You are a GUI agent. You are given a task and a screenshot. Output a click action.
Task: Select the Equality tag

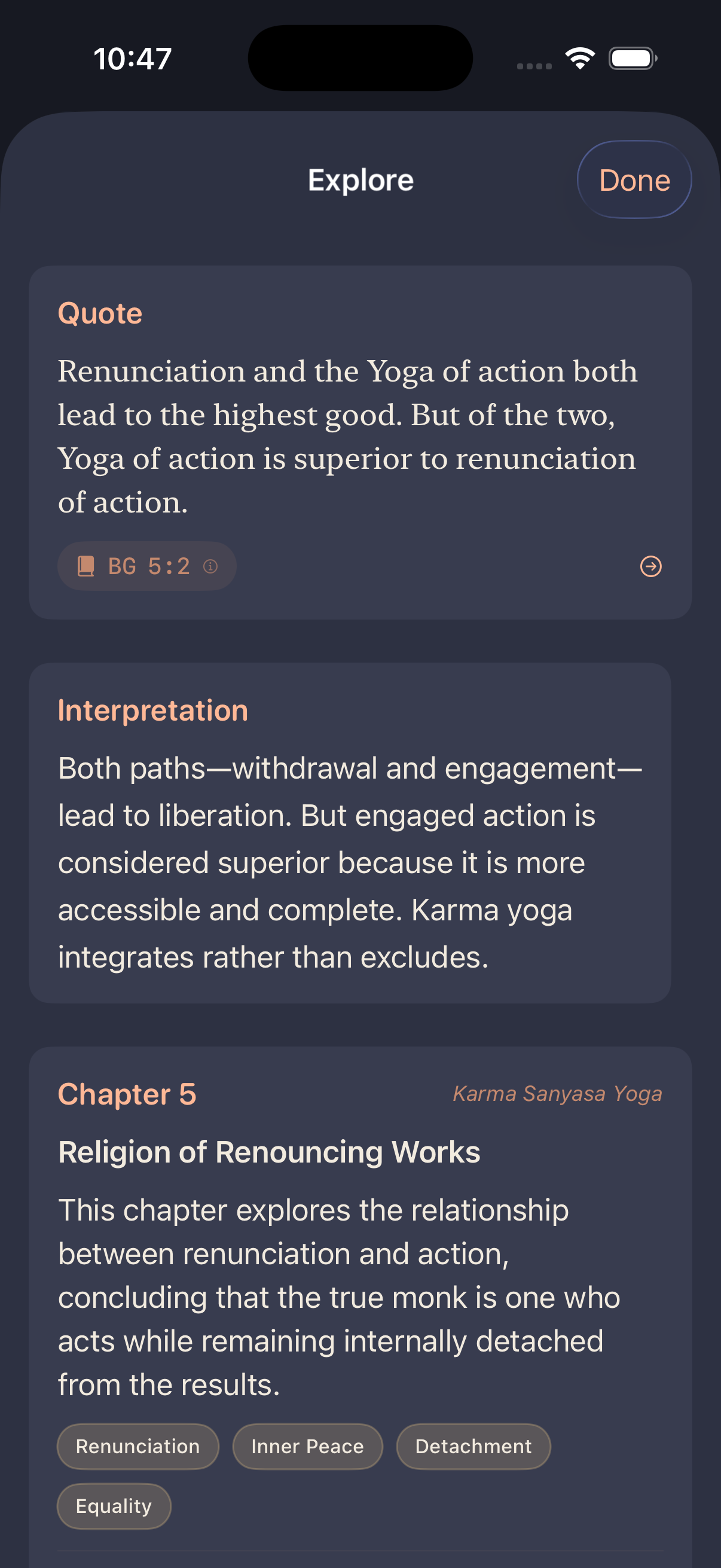(x=114, y=1505)
